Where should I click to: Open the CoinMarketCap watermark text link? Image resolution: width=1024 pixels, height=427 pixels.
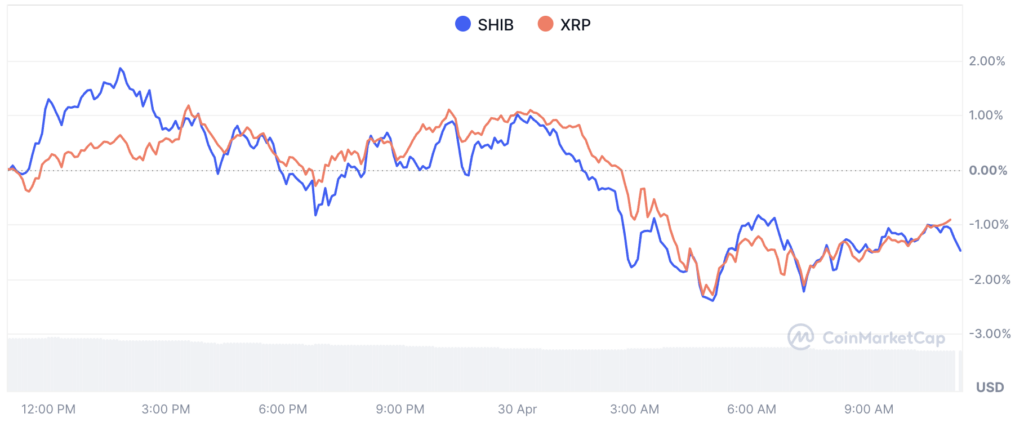pos(883,338)
